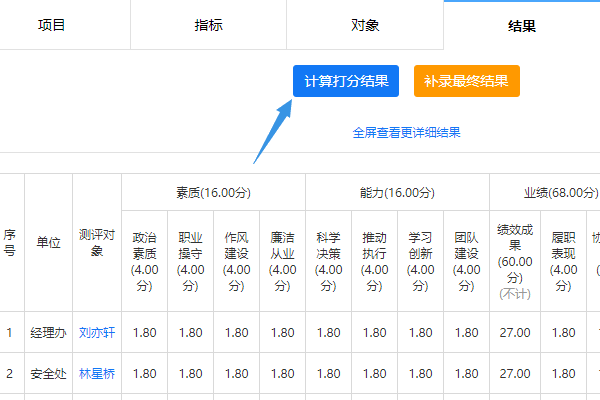This screenshot has width=600, height=400.
Task: Click the 计算打分结果 button
Action: 346,81
